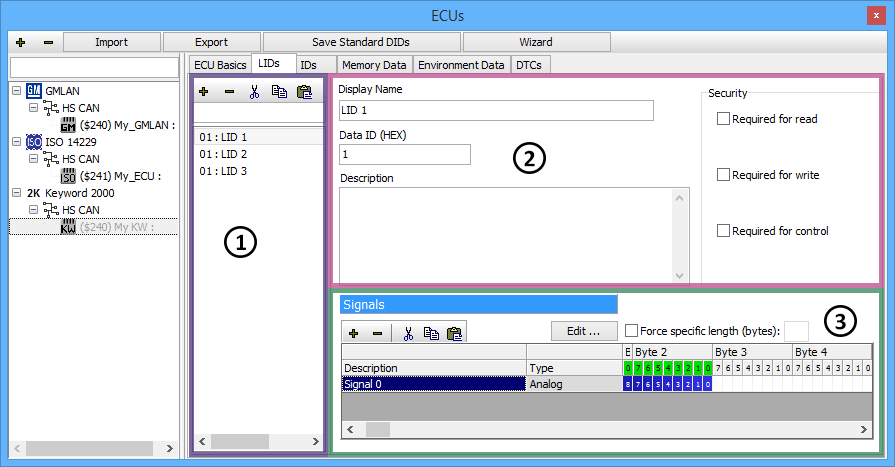The height and width of the screenshot is (467, 895).
Task: Collapse HS CAN under Keyword 2000
Action: click(x=33, y=210)
